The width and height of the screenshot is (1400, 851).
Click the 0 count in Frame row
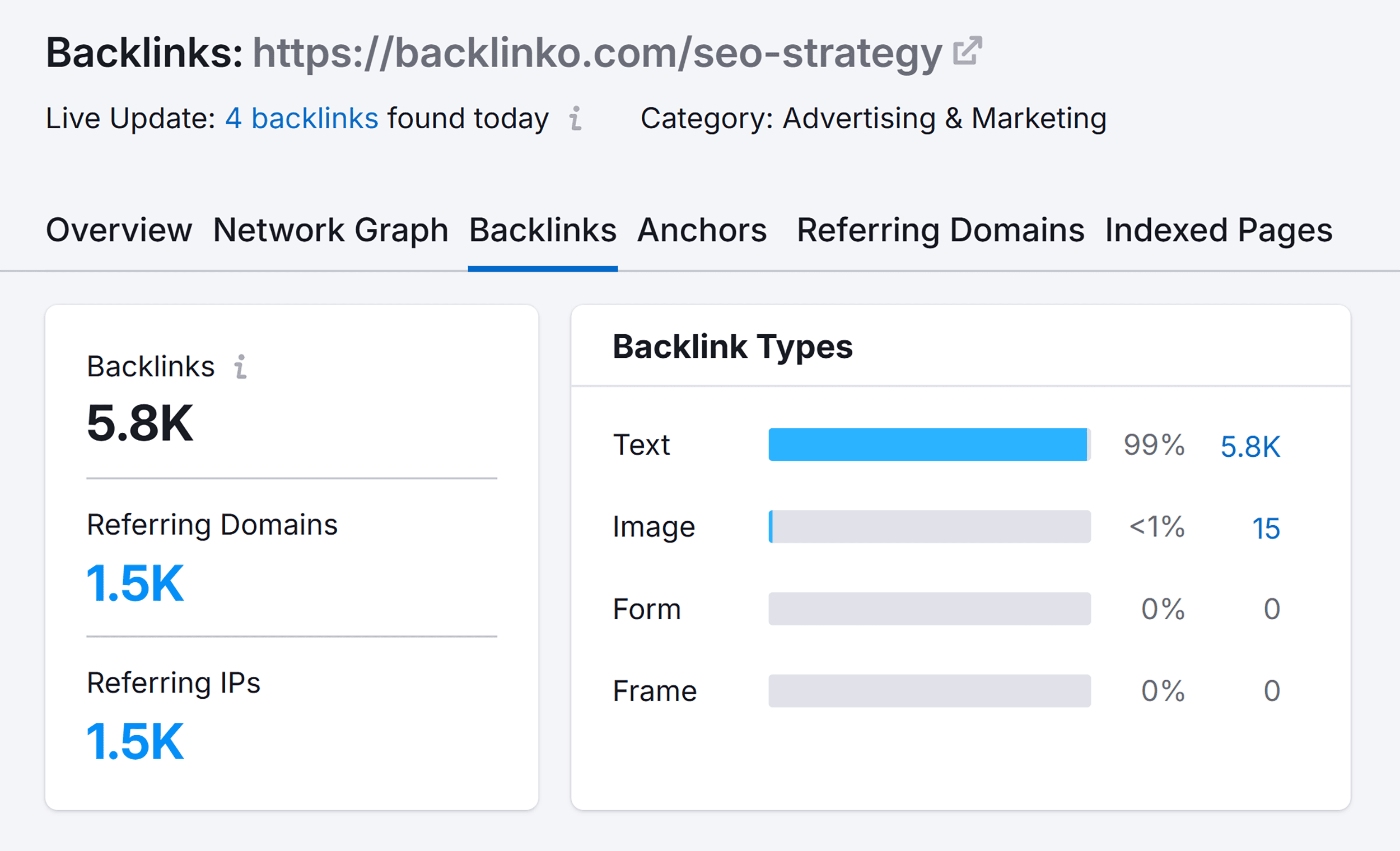[1272, 691]
